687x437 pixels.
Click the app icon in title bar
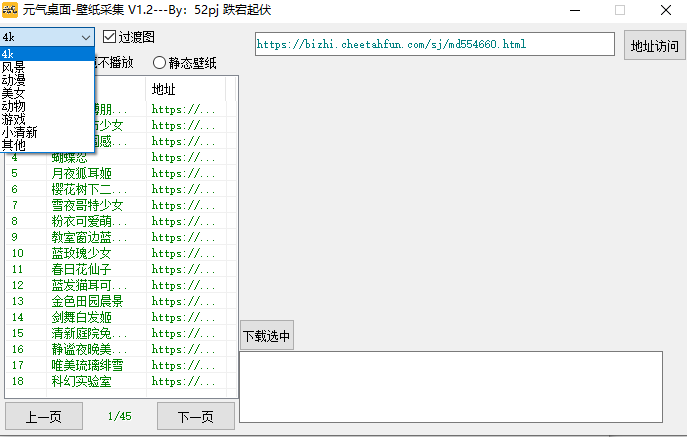coord(10,10)
